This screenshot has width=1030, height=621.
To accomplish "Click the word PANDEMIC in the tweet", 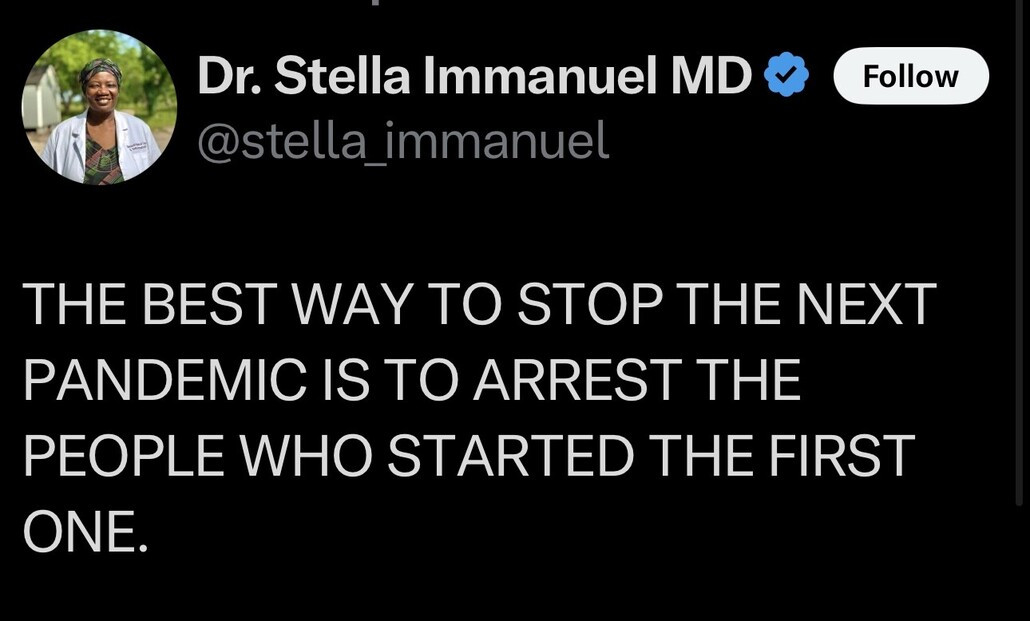I will [157, 379].
